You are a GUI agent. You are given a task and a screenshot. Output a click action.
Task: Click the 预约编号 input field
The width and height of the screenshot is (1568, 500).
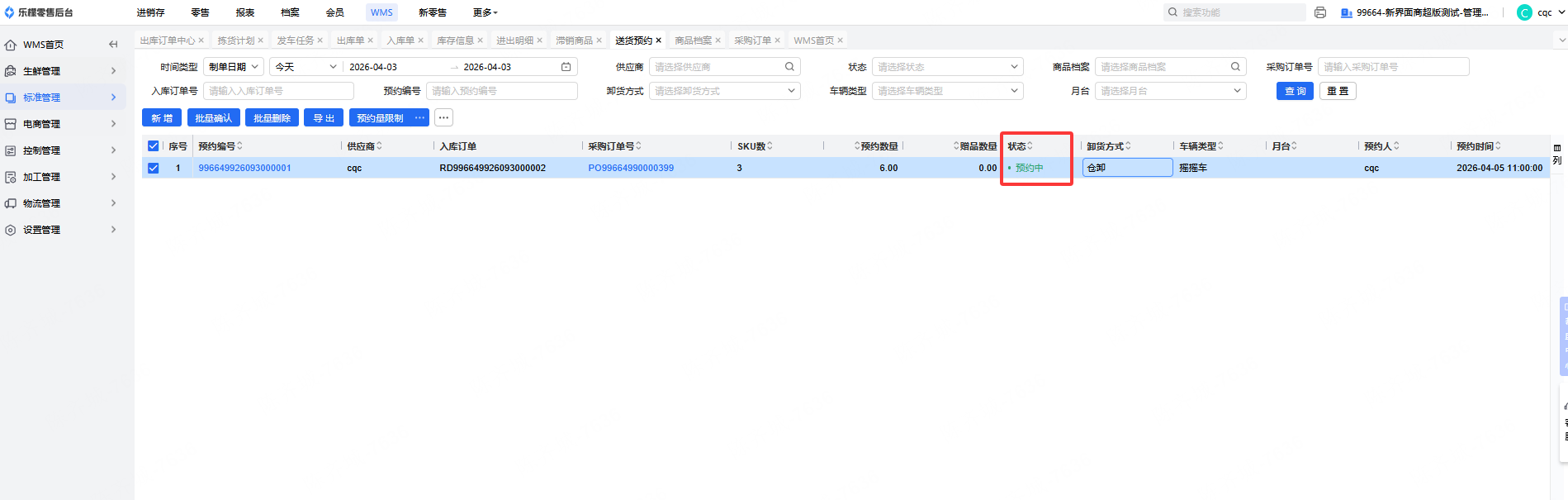coord(502,91)
